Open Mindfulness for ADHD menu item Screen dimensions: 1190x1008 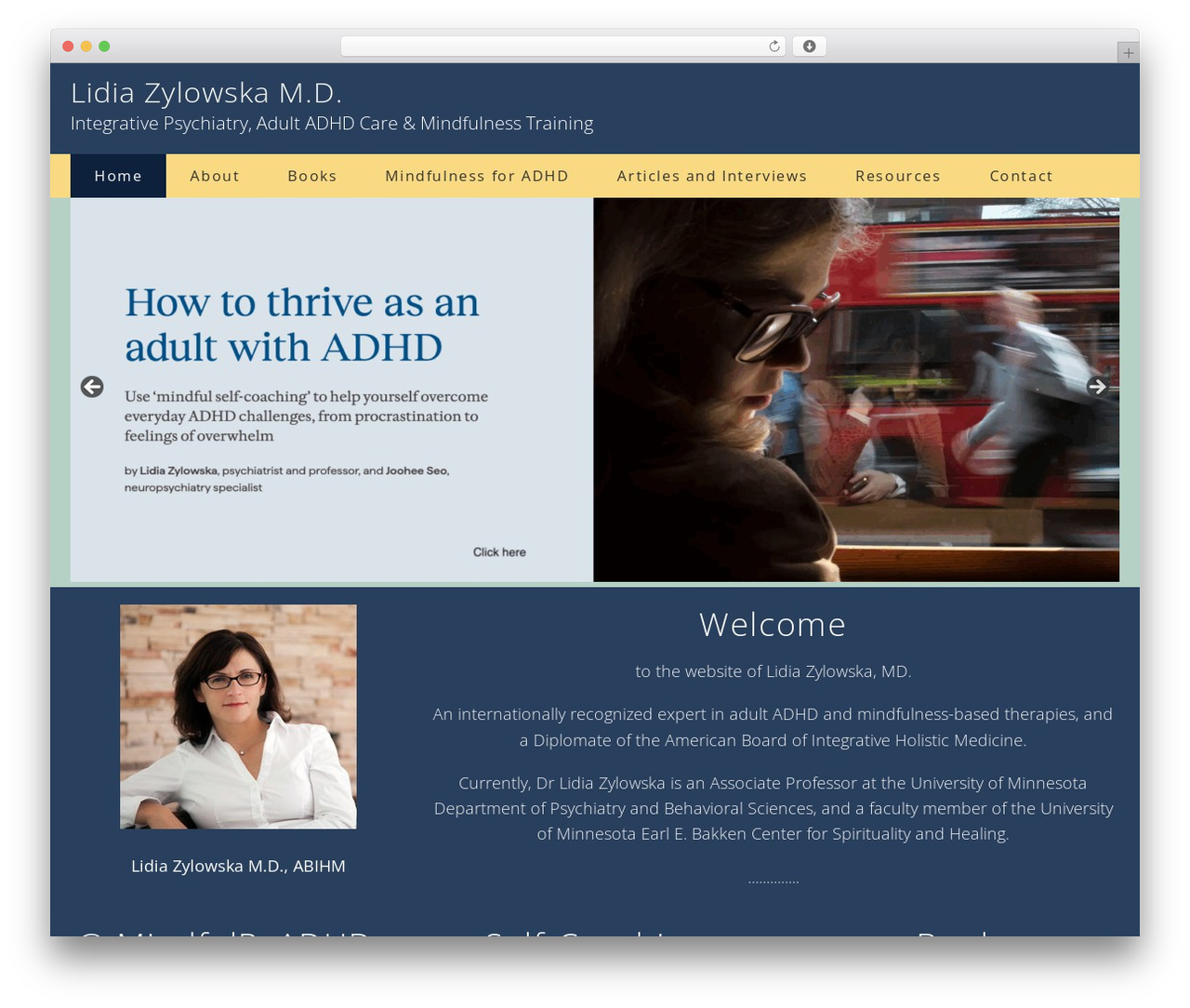point(477,176)
